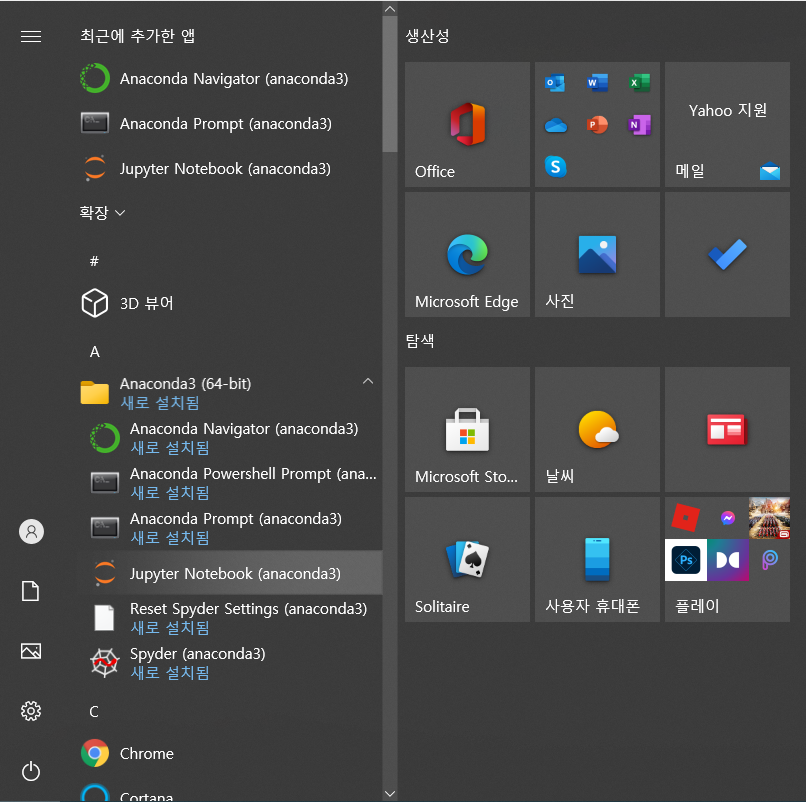Screen dimensions: 806x802
Task: Launch Chrome from app list
Action: point(229,753)
